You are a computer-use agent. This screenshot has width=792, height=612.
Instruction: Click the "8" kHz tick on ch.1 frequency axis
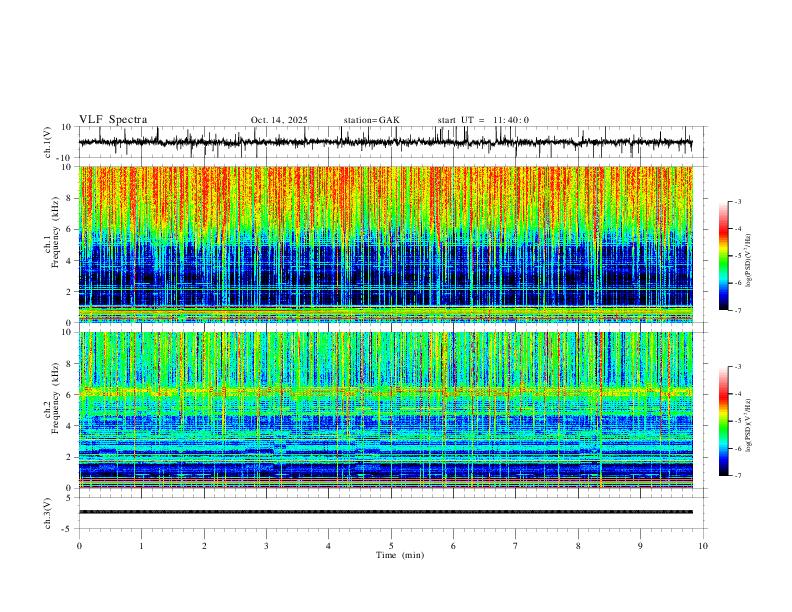(x=69, y=198)
